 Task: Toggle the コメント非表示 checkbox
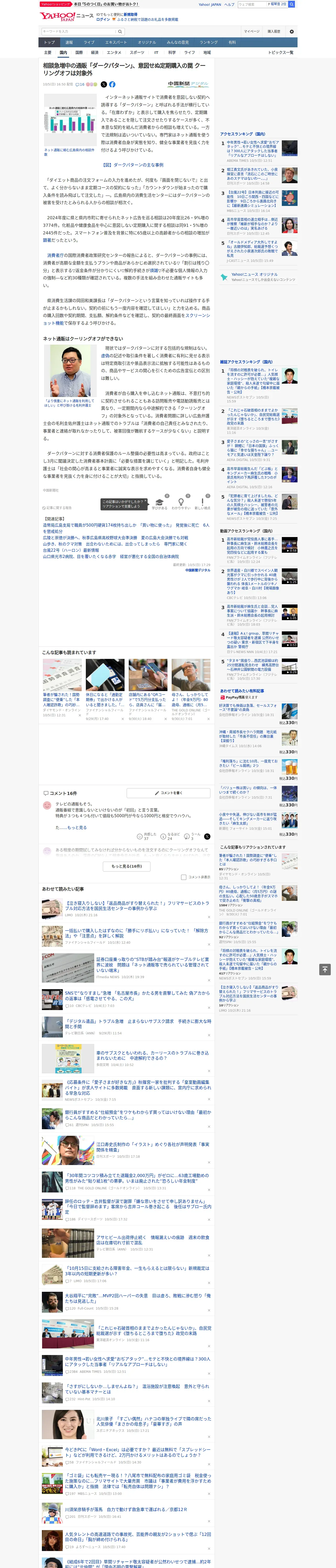coord(183,877)
